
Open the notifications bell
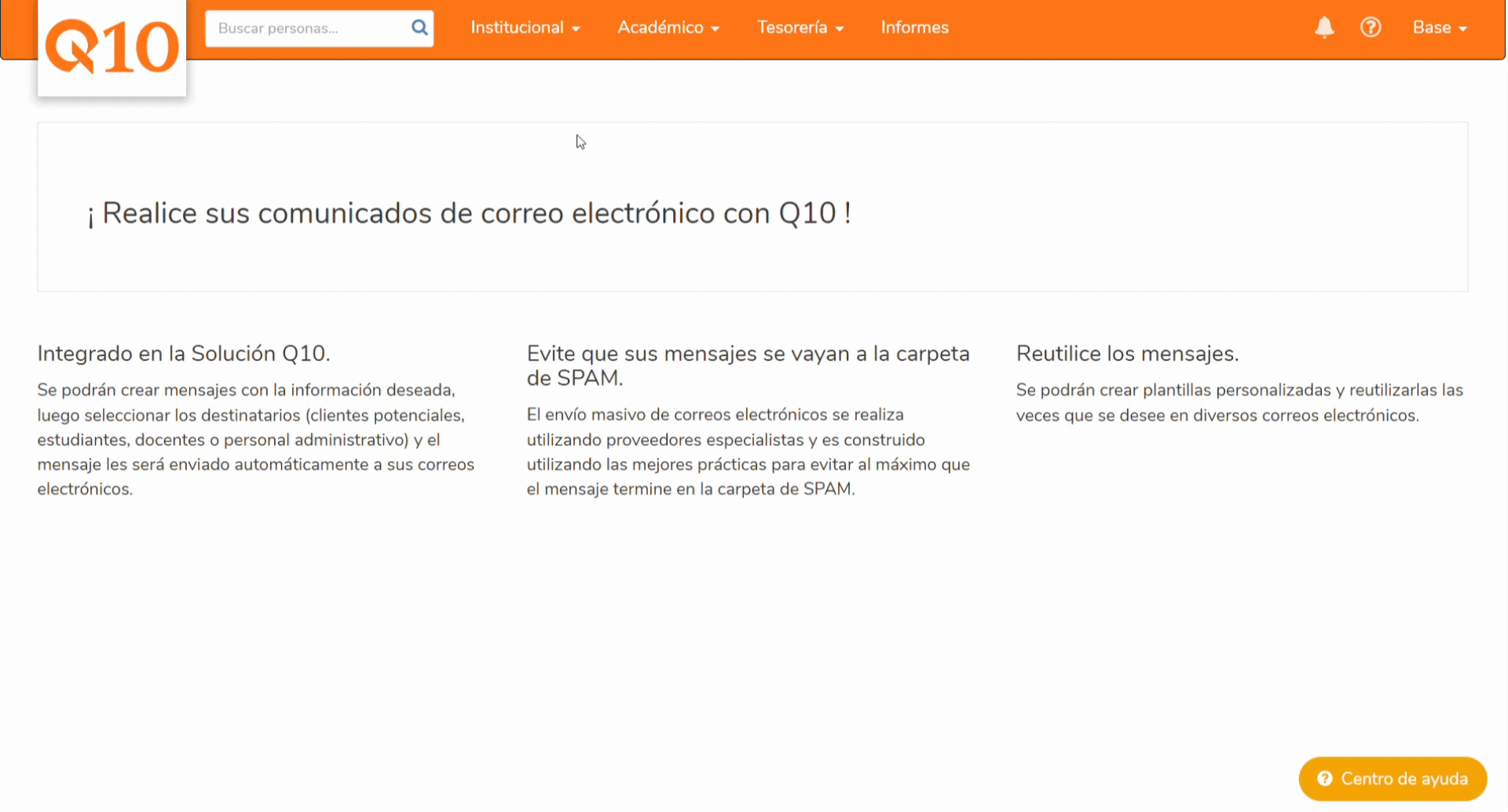click(x=1324, y=27)
